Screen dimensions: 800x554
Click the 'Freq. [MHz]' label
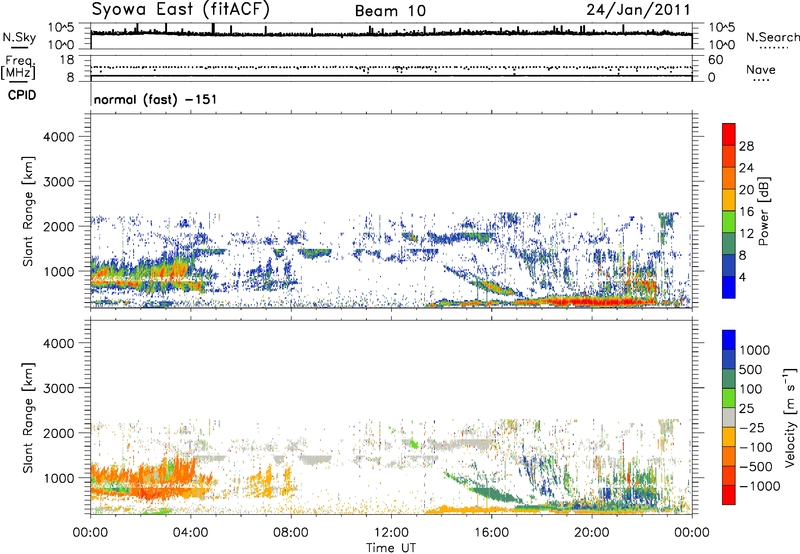click(x=19, y=68)
